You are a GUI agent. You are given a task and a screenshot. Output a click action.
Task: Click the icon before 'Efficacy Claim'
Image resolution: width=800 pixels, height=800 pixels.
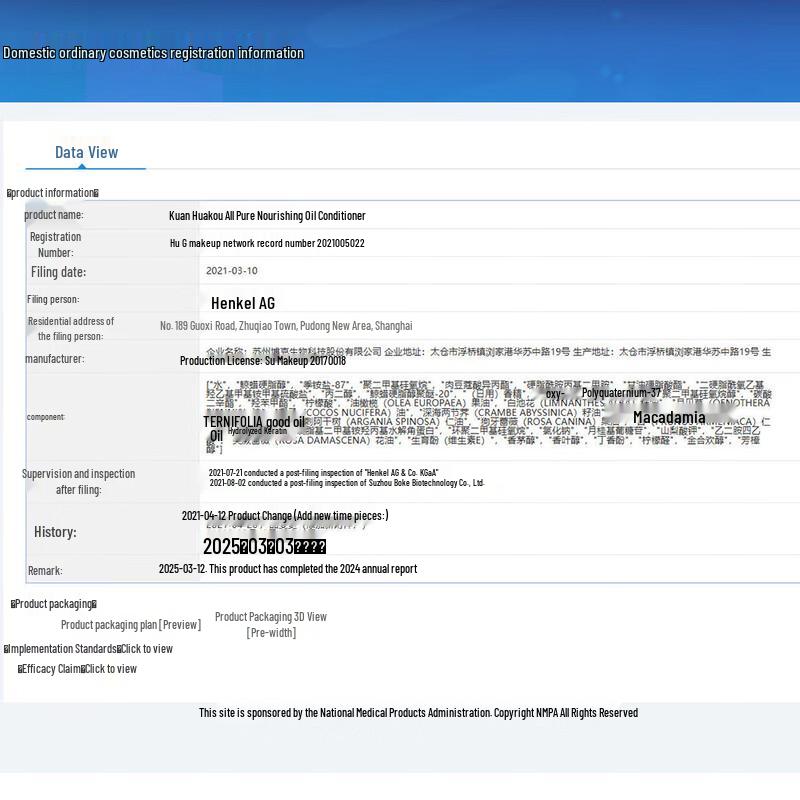tap(21, 669)
